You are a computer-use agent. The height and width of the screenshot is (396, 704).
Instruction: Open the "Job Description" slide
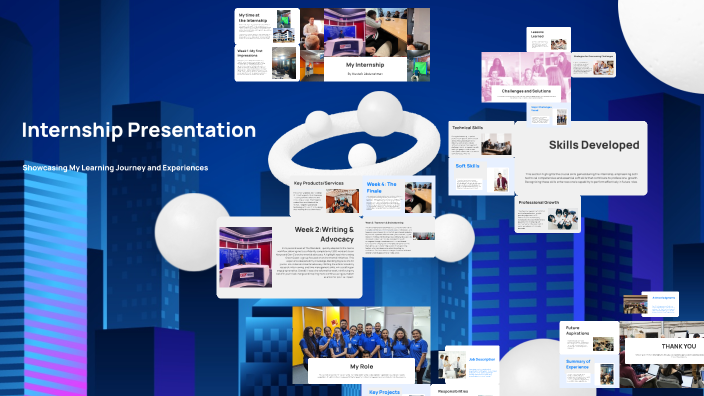[468, 365]
